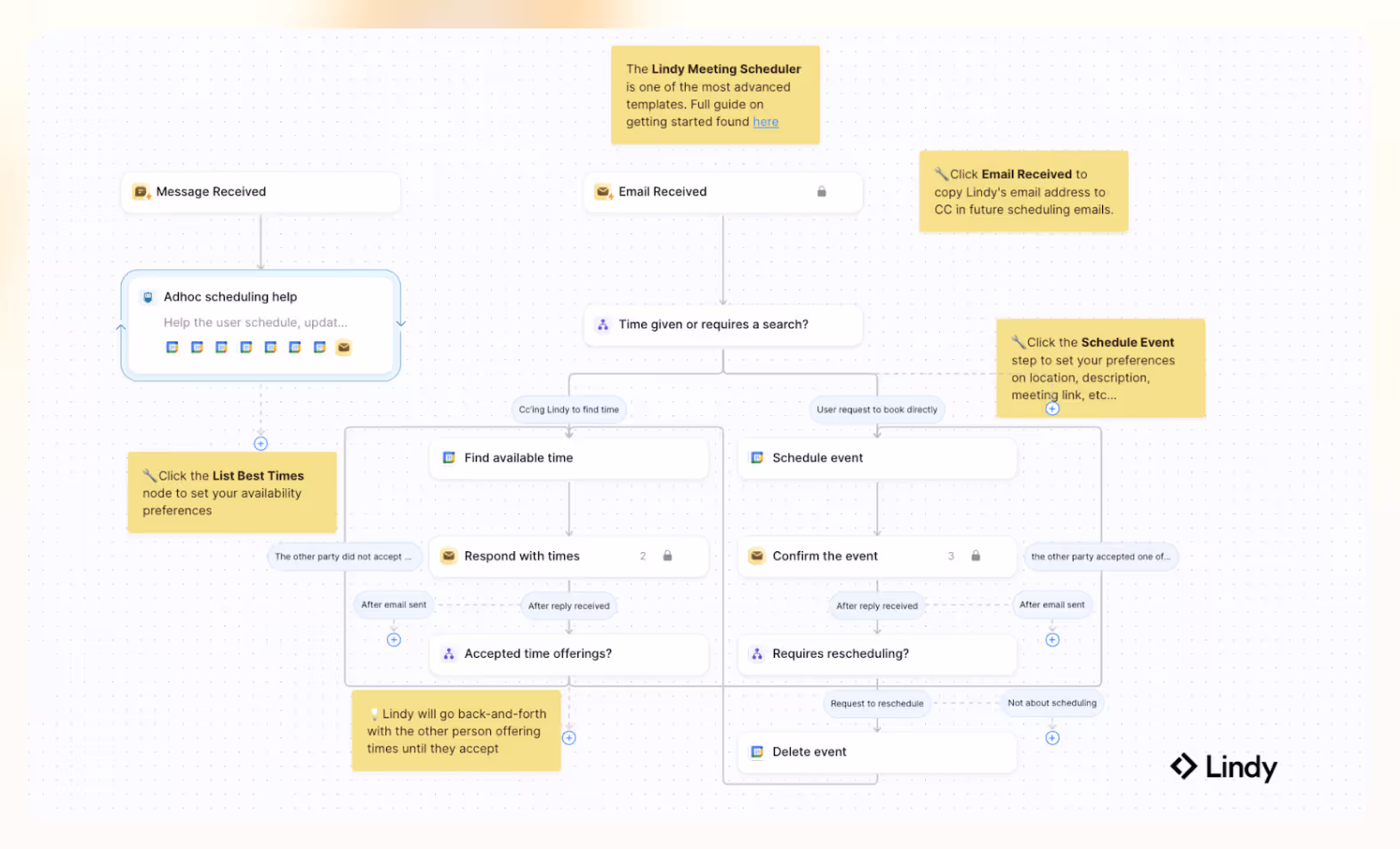Click up arrow on Adhoc scheduling help edge
The height and width of the screenshot is (849, 1400).
coord(121,328)
